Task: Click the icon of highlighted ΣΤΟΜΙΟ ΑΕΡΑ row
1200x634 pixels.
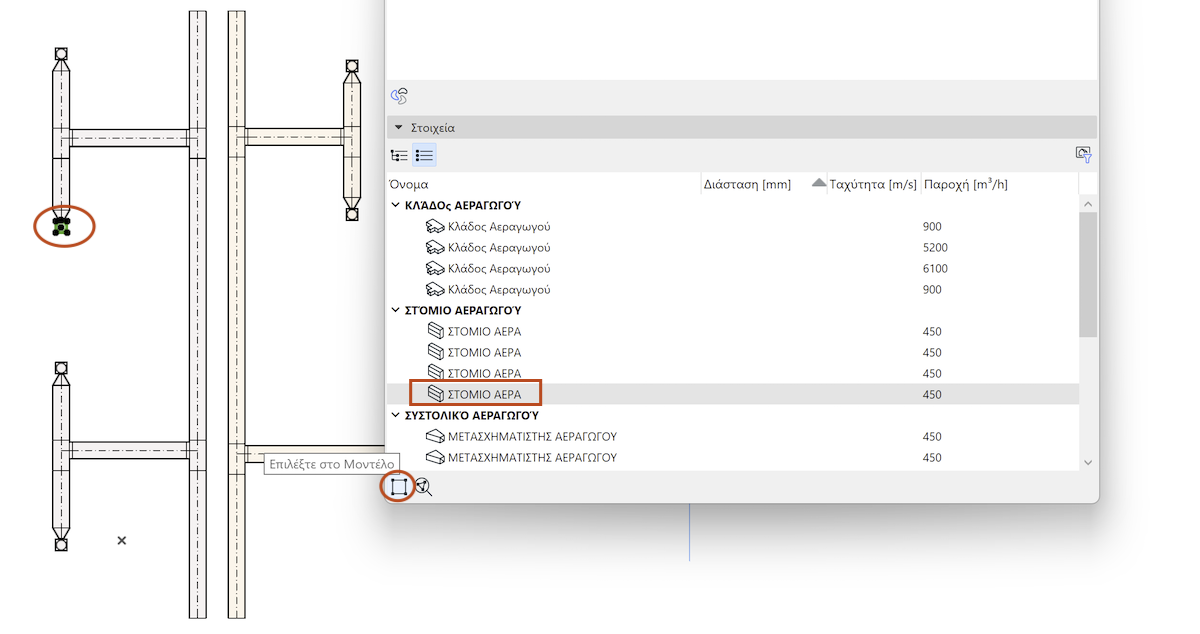Action: coord(435,394)
